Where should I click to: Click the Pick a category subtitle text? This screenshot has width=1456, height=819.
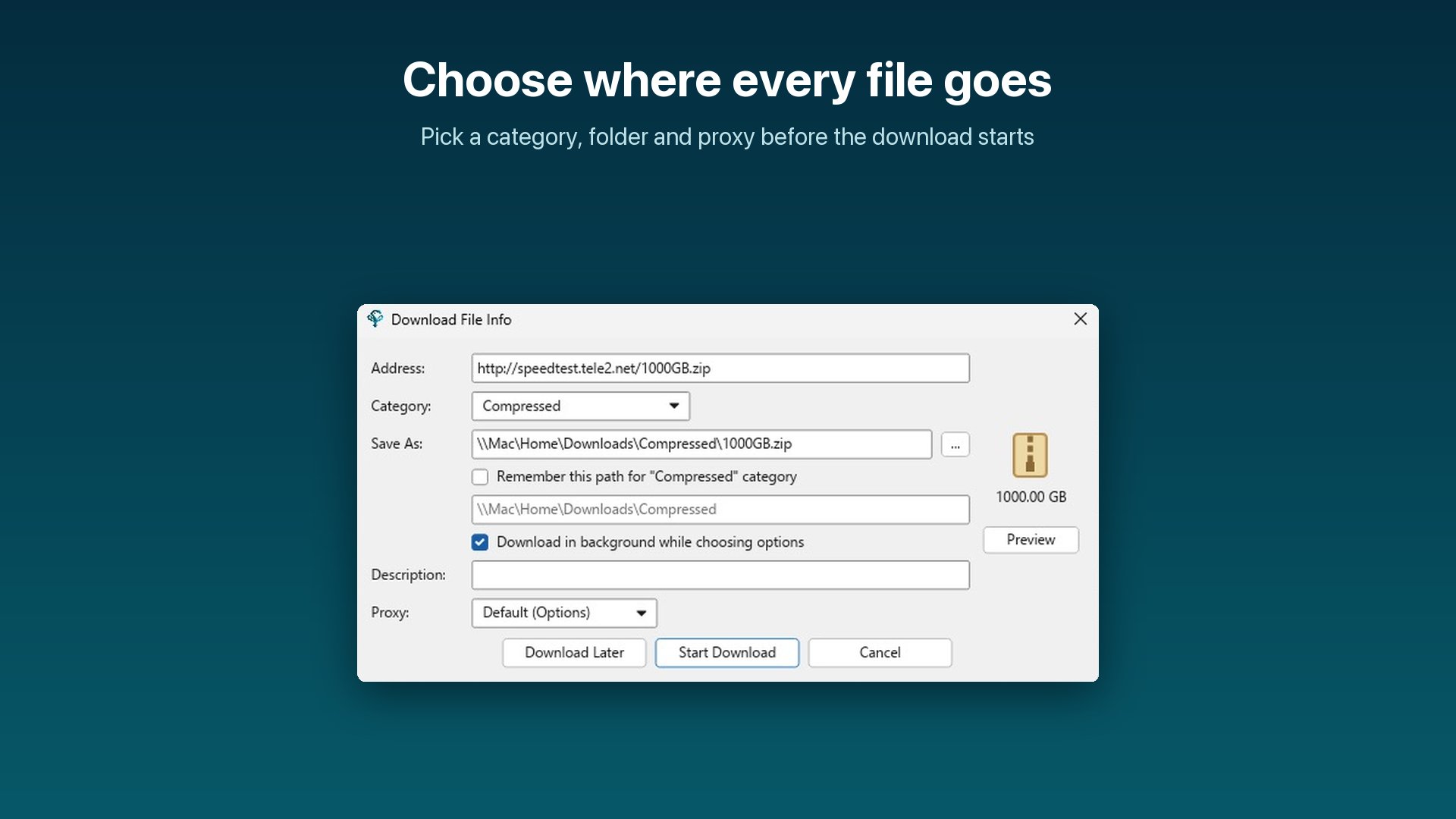click(727, 136)
